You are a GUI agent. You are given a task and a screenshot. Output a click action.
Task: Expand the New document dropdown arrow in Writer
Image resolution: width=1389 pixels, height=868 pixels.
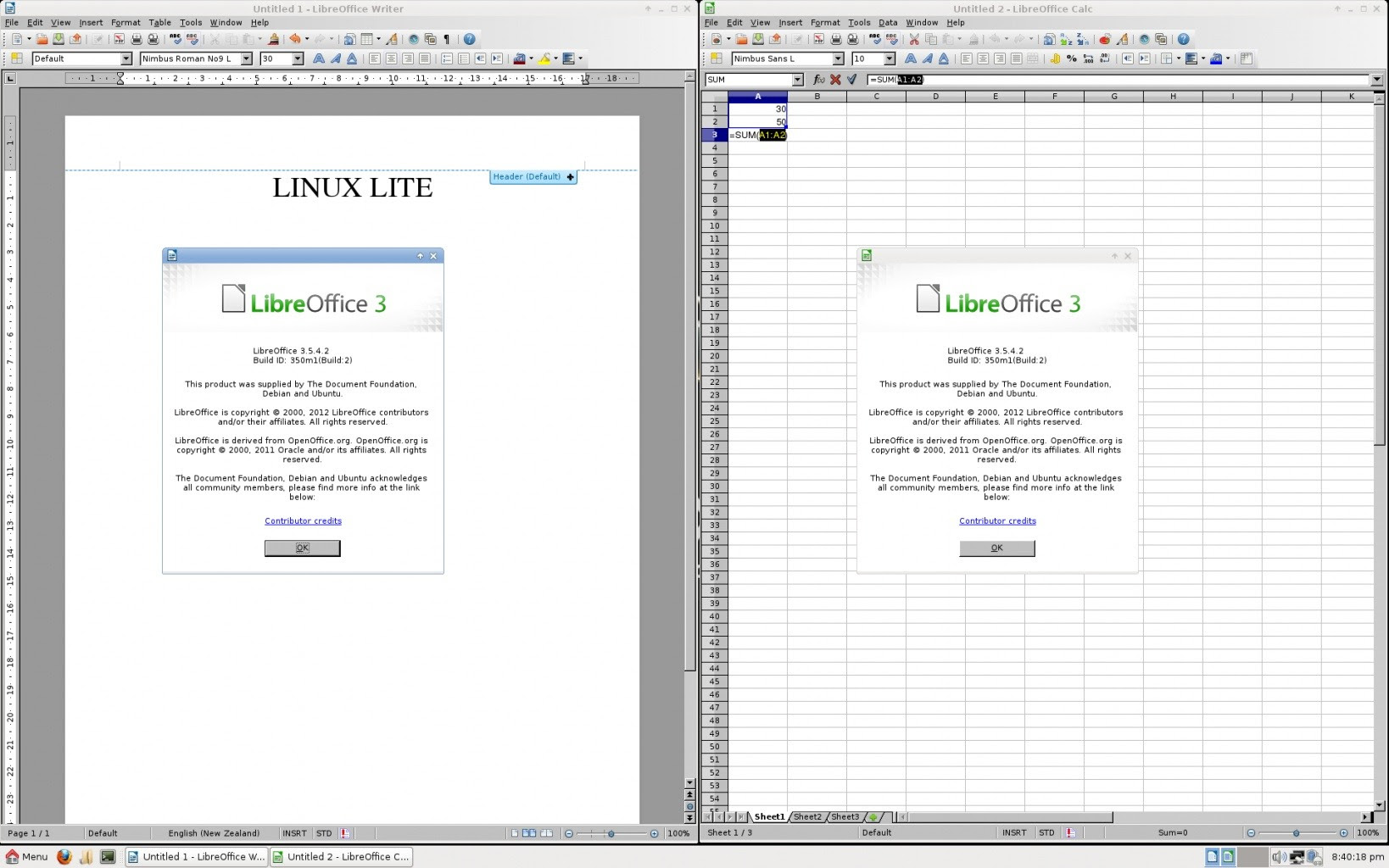tap(29, 39)
